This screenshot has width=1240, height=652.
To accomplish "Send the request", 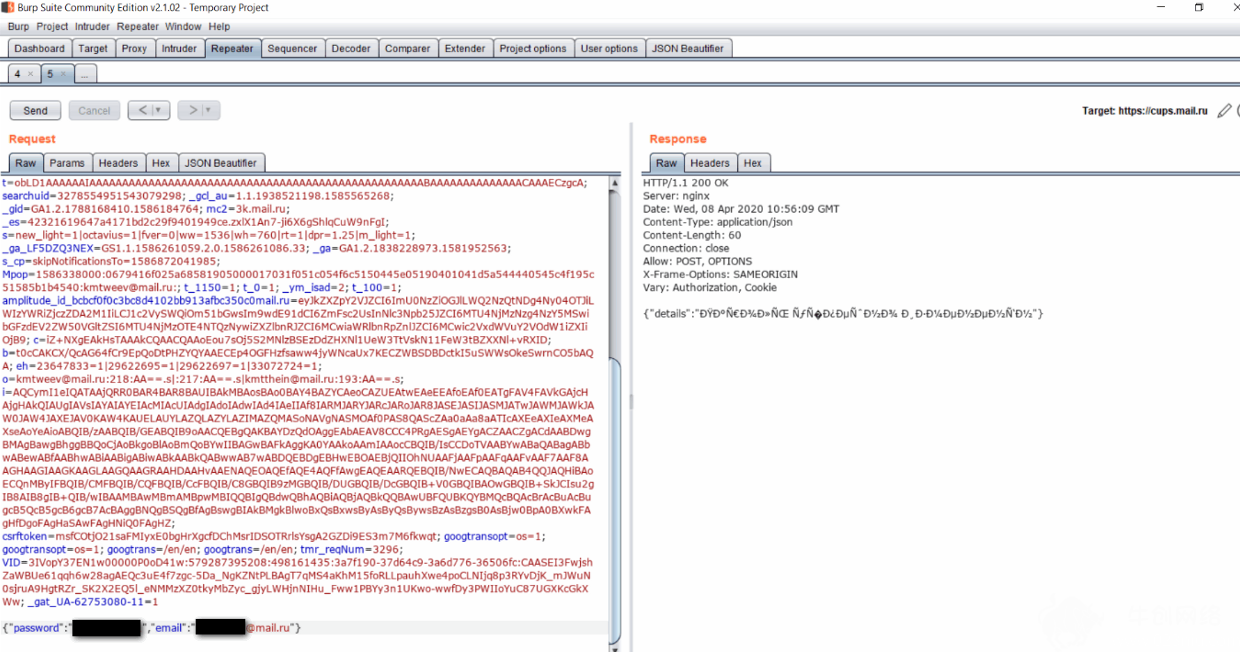I will [x=35, y=111].
